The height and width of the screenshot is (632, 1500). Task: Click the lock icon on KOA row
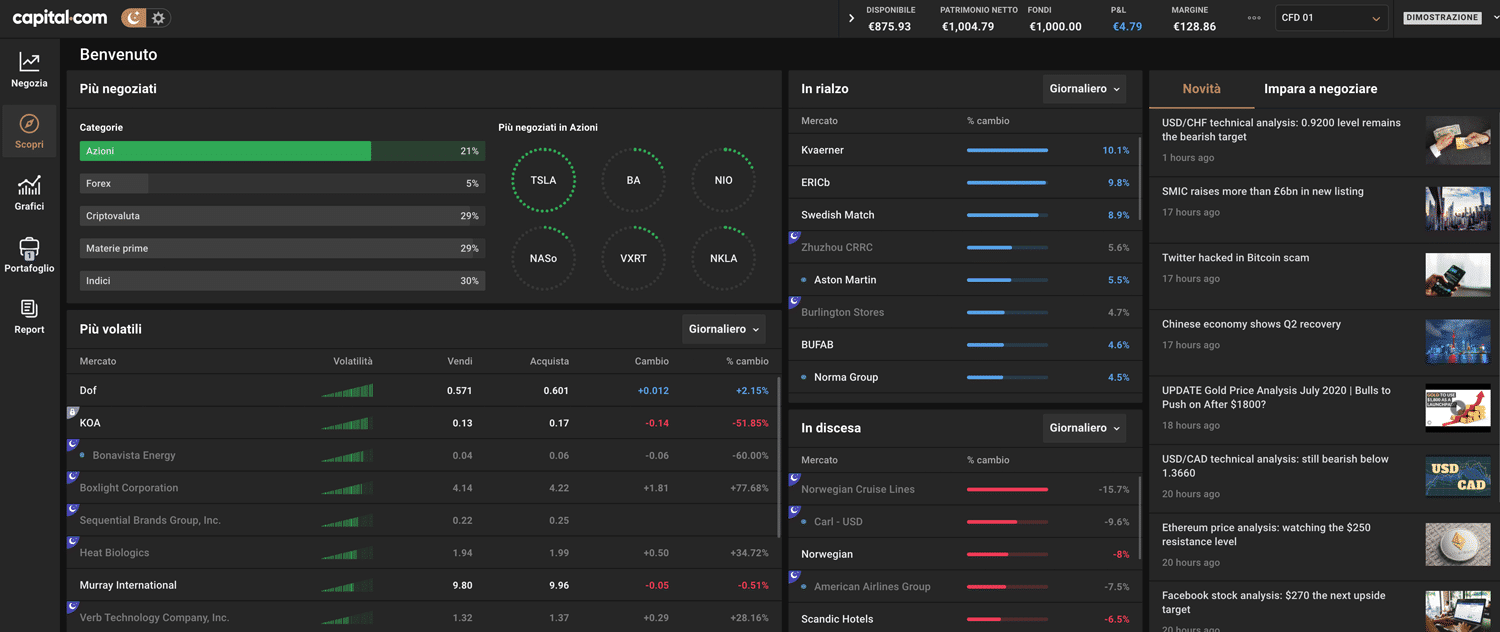pyautogui.click(x=72, y=412)
